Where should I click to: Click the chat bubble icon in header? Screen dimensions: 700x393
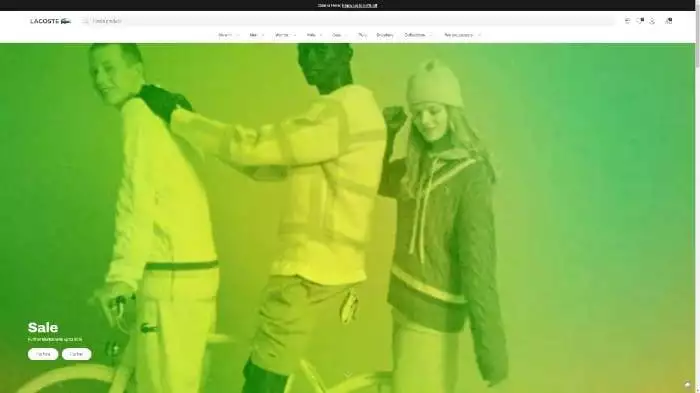[640, 21]
